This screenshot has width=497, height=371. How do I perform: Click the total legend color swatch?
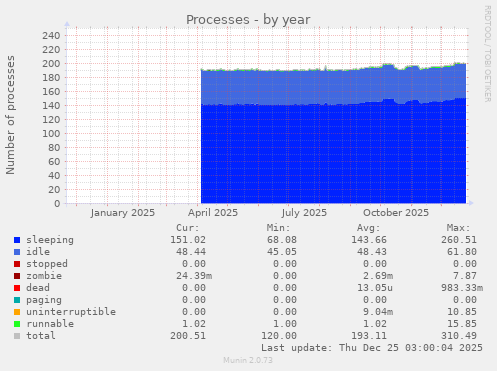[x=17, y=336]
